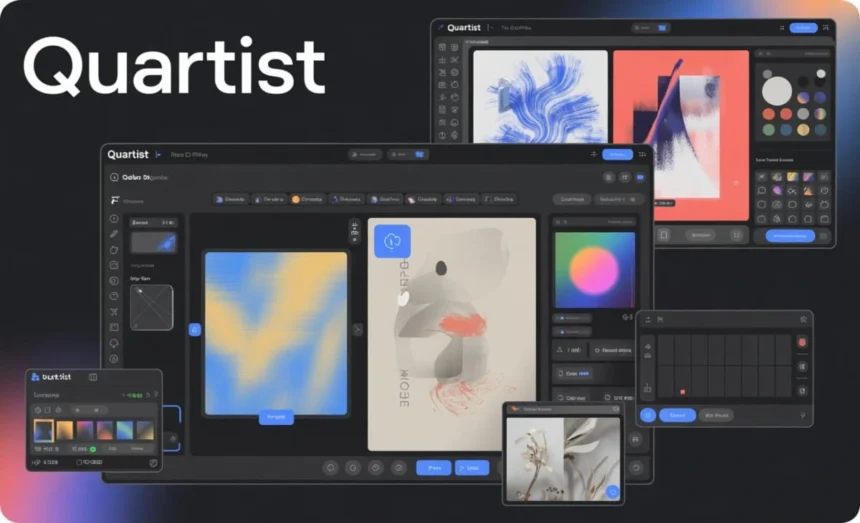Click the frame corners icon in back window bottom bar
860x523 pixels.
click(736, 235)
